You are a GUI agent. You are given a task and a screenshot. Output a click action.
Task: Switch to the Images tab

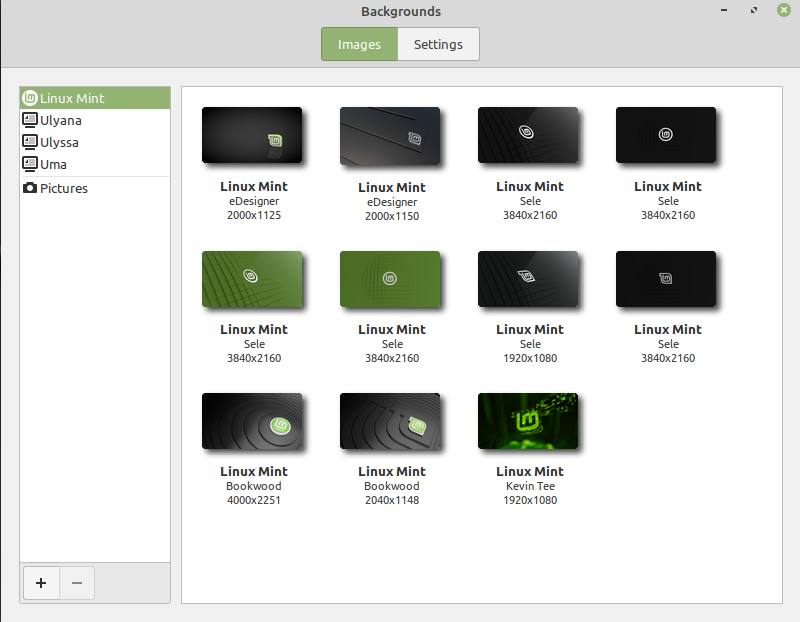click(359, 44)
